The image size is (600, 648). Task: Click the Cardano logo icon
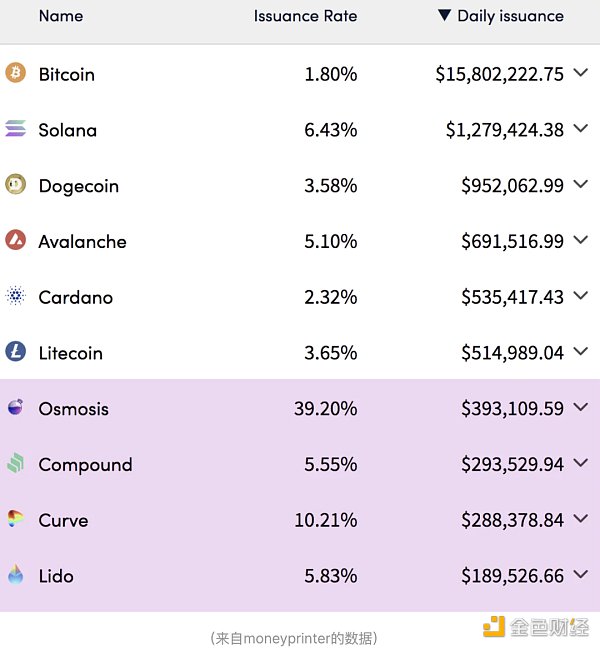15,296
